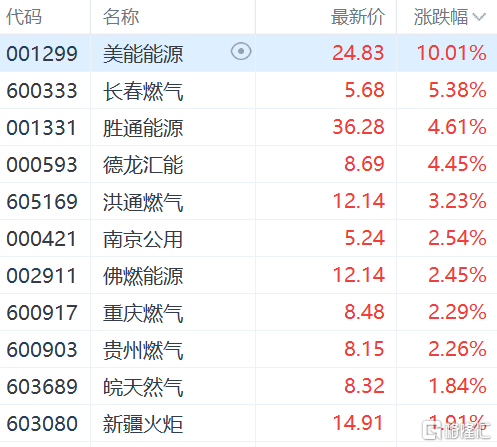
Task: Click change percentage 4.45%
Action: pyautogui.click(x=457, y=164)
